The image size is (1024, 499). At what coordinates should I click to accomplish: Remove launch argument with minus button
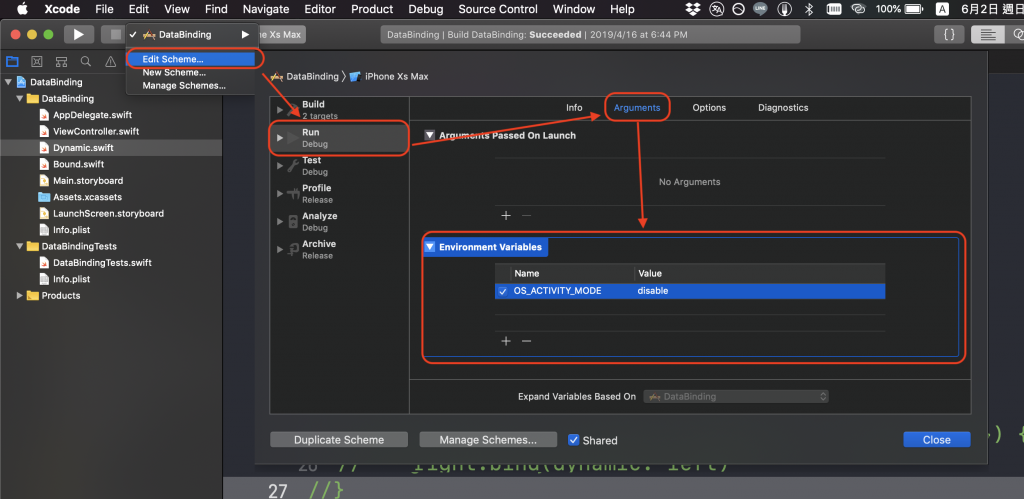(x=526, y=215)
